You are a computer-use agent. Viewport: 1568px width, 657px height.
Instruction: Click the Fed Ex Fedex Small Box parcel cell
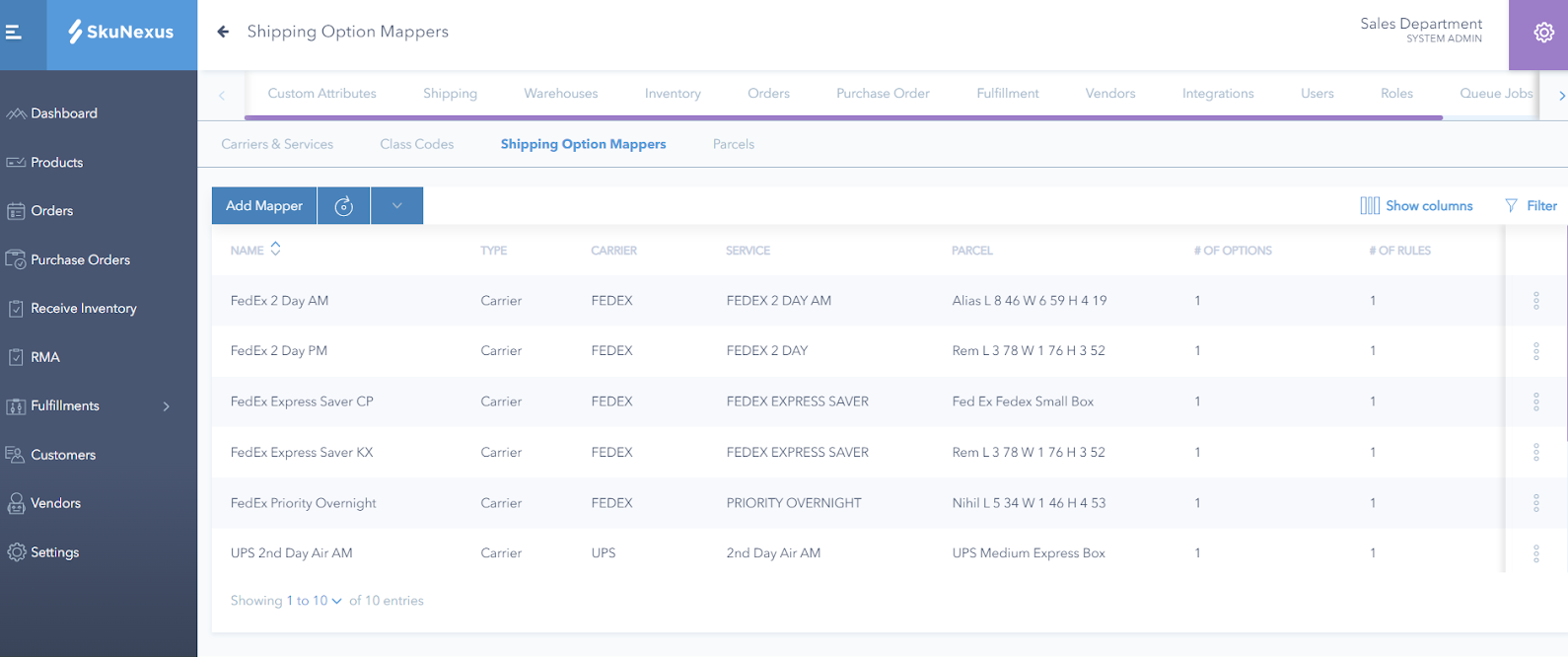tap(1023, 401)
